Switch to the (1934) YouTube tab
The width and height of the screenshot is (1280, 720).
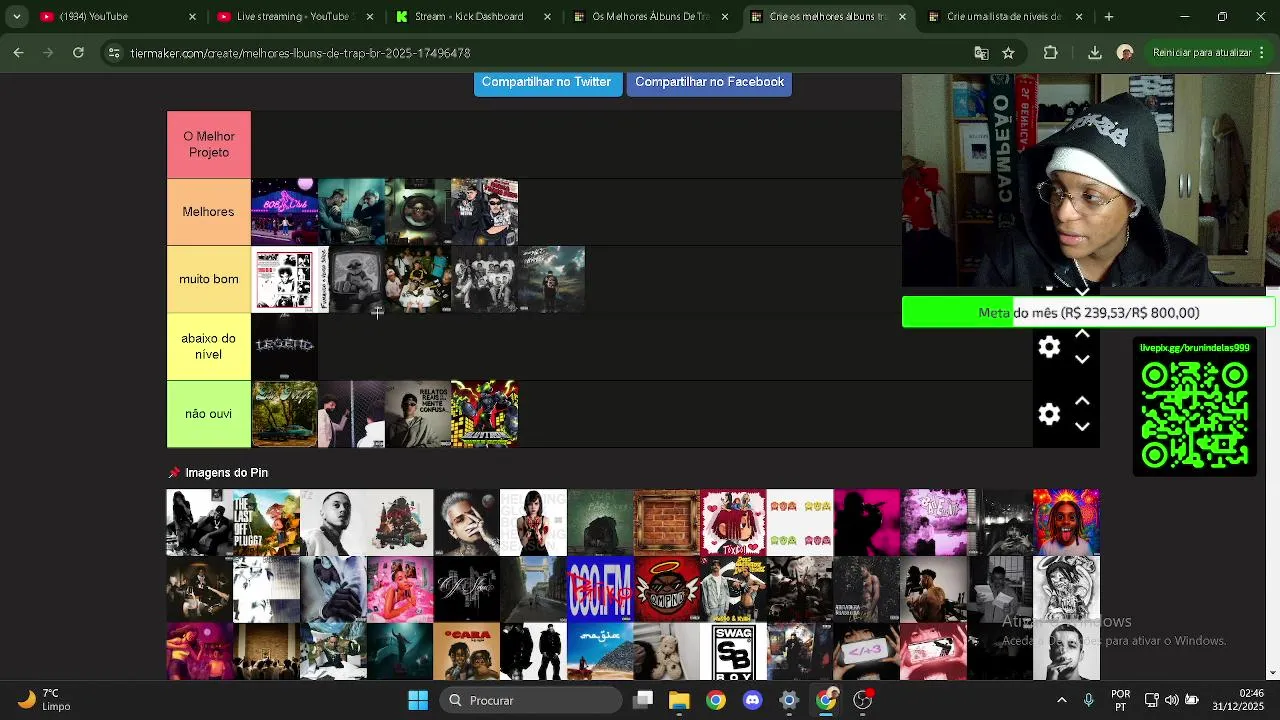tap(116, 17)
